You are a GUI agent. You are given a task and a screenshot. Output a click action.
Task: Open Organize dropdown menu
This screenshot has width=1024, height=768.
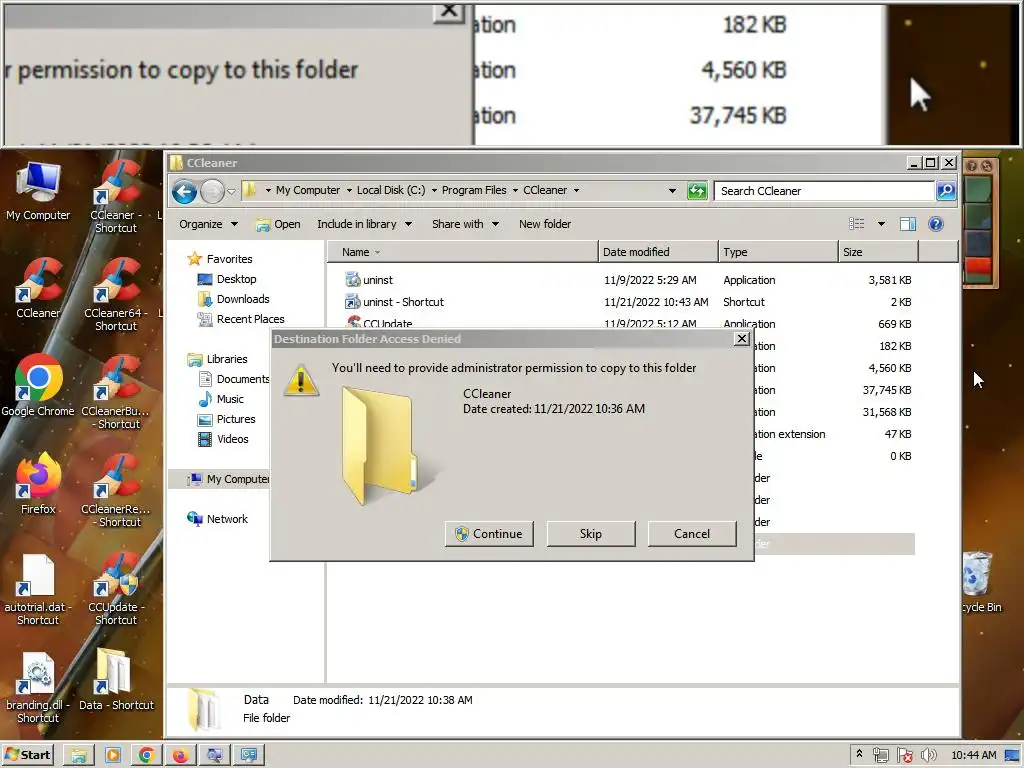(208, 224)
